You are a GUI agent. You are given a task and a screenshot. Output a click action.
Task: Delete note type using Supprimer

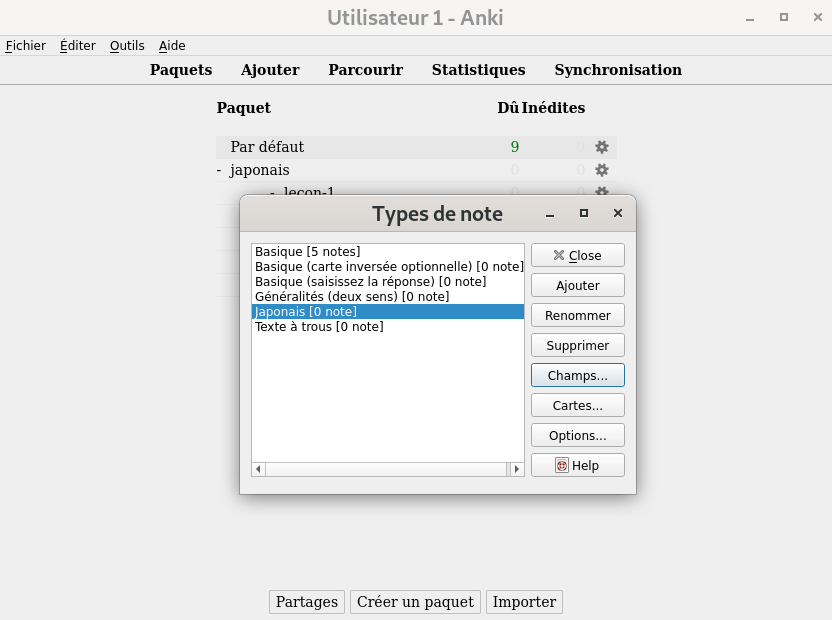pos(577,345)
